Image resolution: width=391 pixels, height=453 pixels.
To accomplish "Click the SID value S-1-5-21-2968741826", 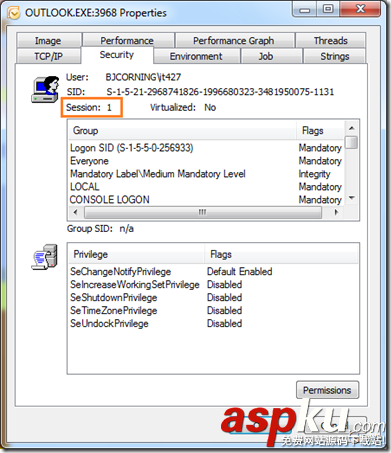I will coord(220,92).
